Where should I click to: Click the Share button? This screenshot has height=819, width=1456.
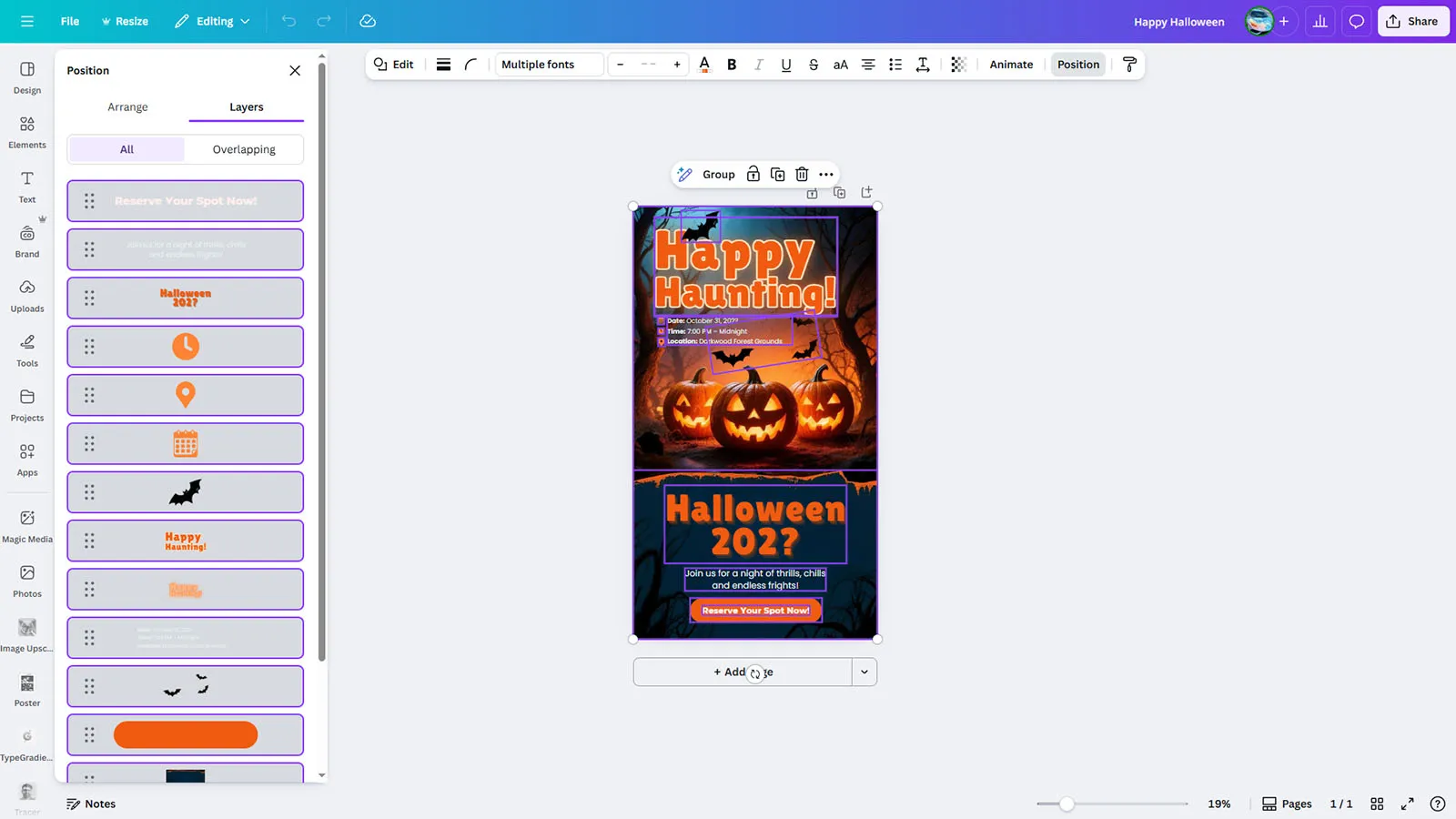click(x=1412, y=21)
